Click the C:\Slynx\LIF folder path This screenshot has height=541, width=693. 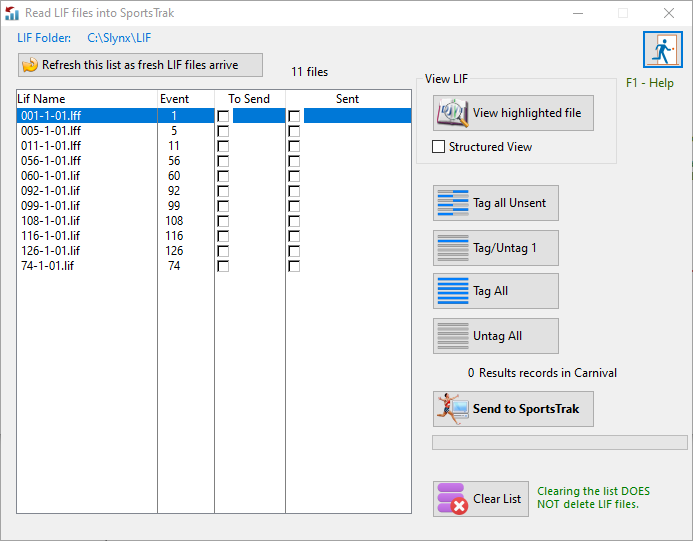(119, 38)
